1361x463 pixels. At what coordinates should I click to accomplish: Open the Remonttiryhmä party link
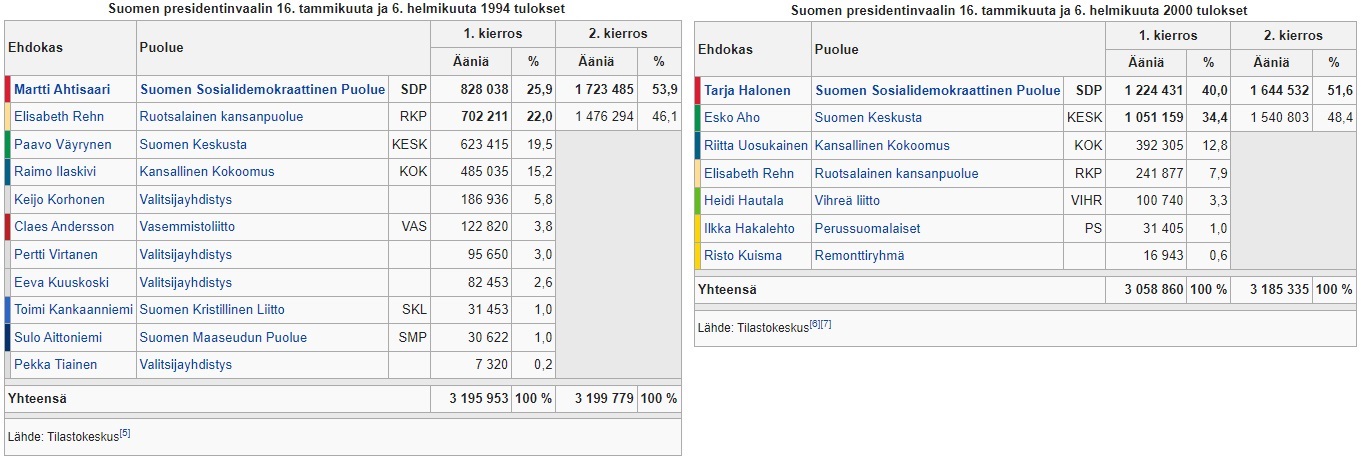pyautogui.click(x=860, y=256)
